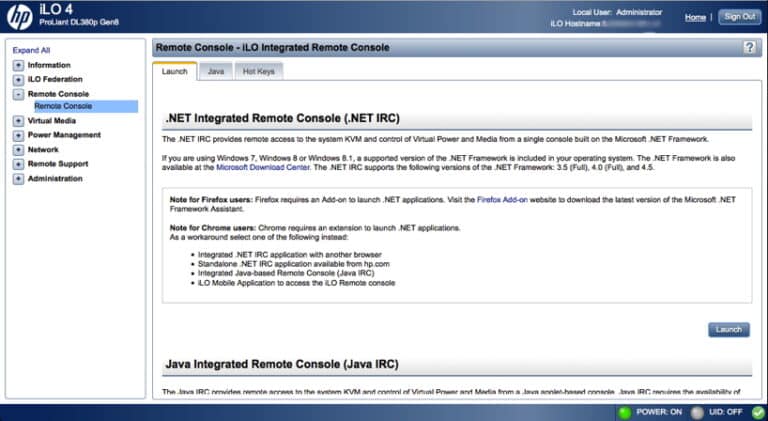Expand the Administration tree node

(x=18, y=179)
